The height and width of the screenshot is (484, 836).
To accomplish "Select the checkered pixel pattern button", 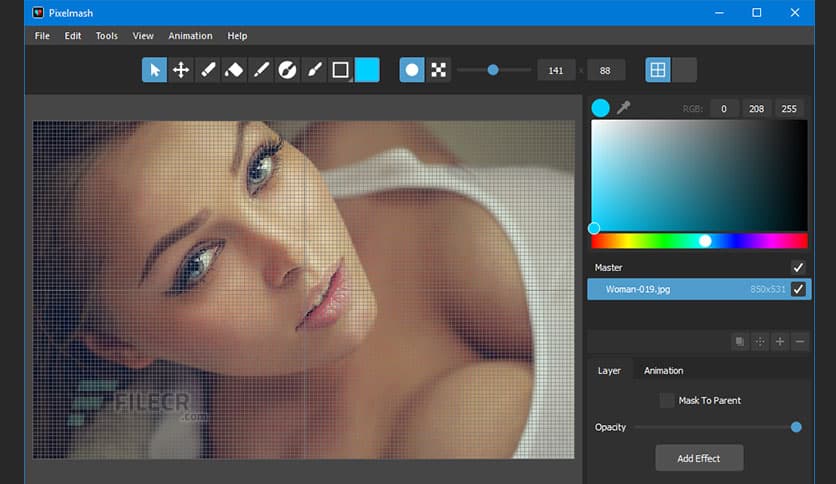I will point(438,70).
